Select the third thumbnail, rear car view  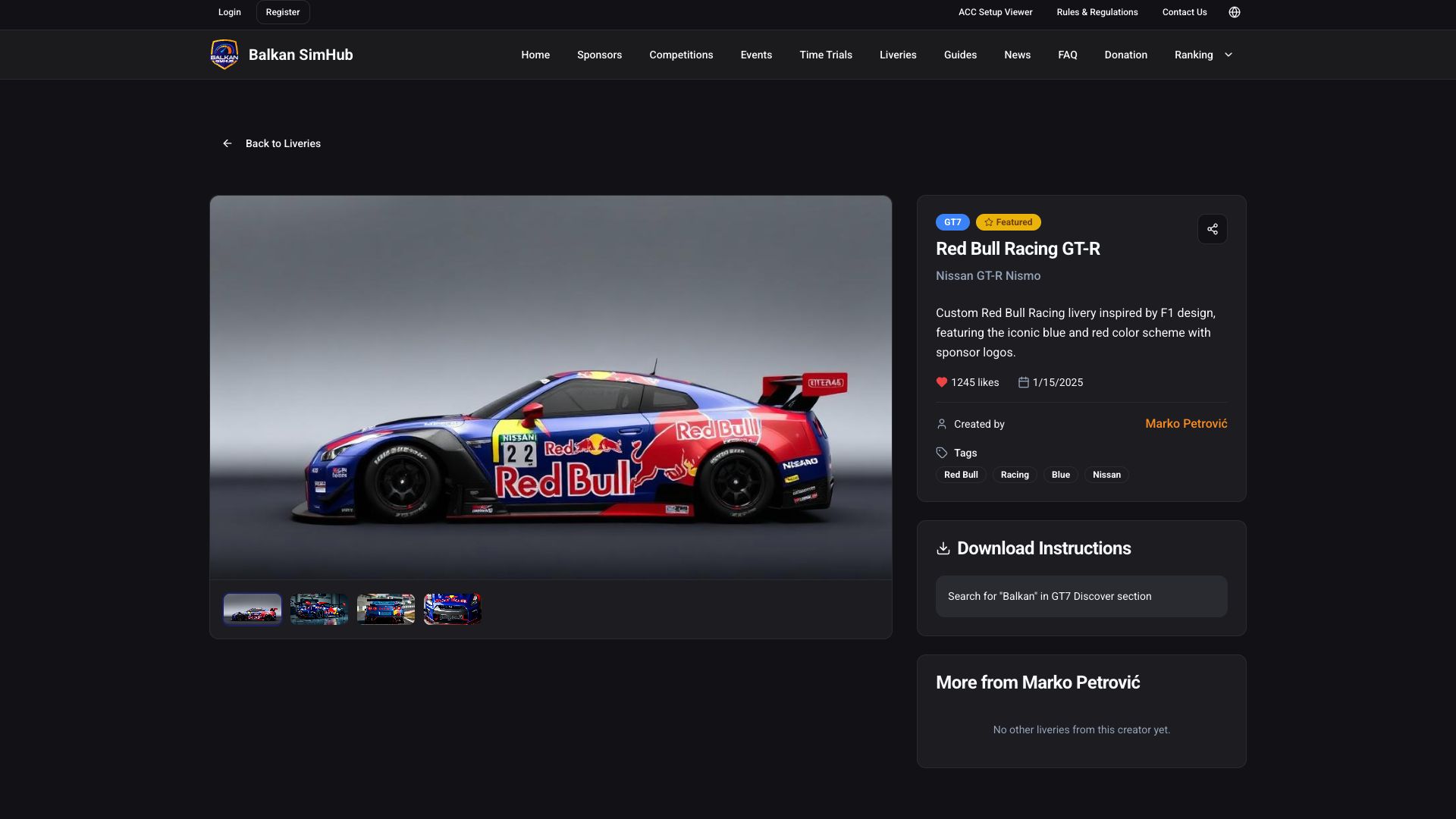pyautogui.click(x=385, y=609)
